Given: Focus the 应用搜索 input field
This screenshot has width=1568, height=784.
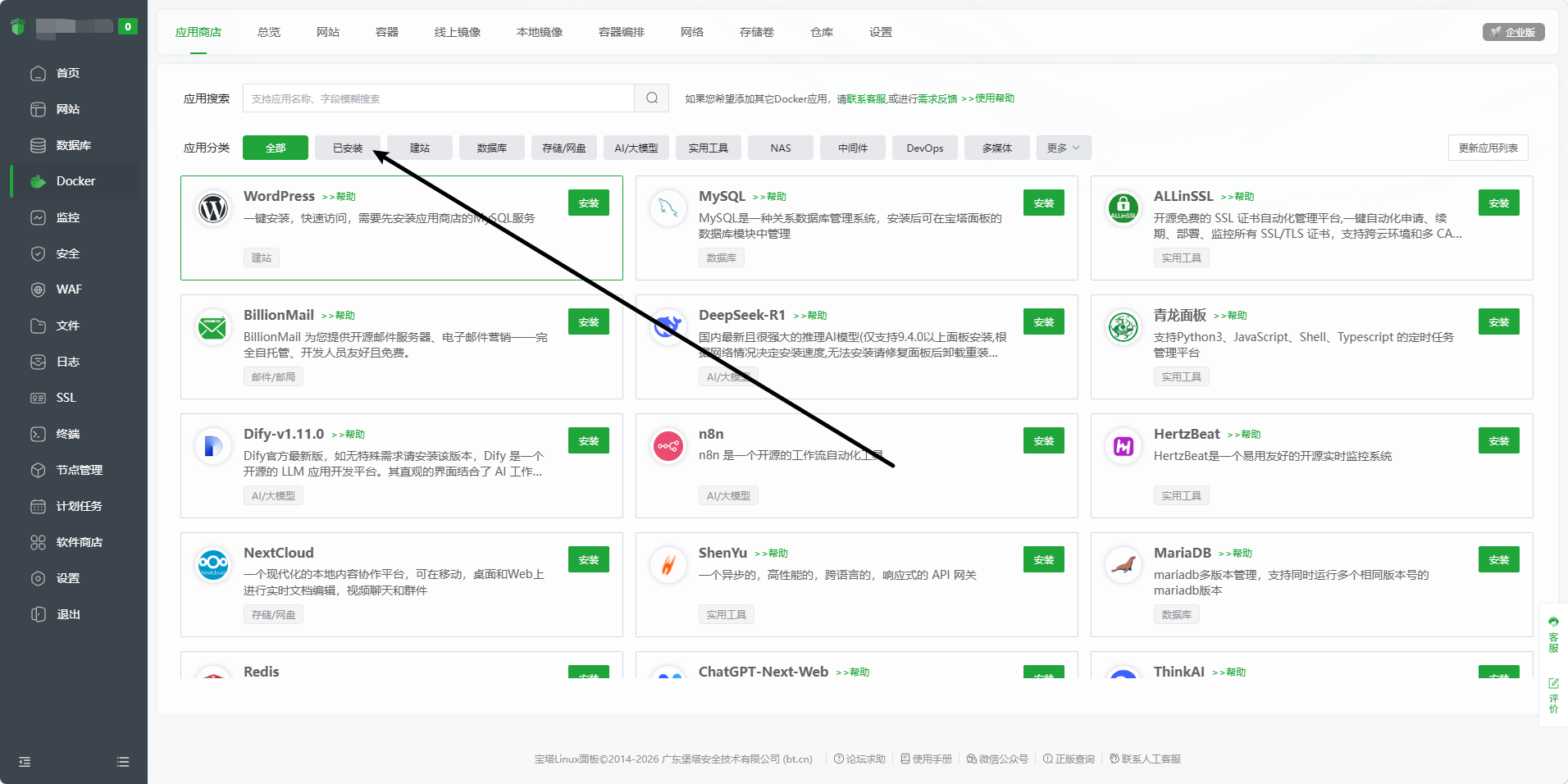Looking at the screenshot, I should coord(439,98).
